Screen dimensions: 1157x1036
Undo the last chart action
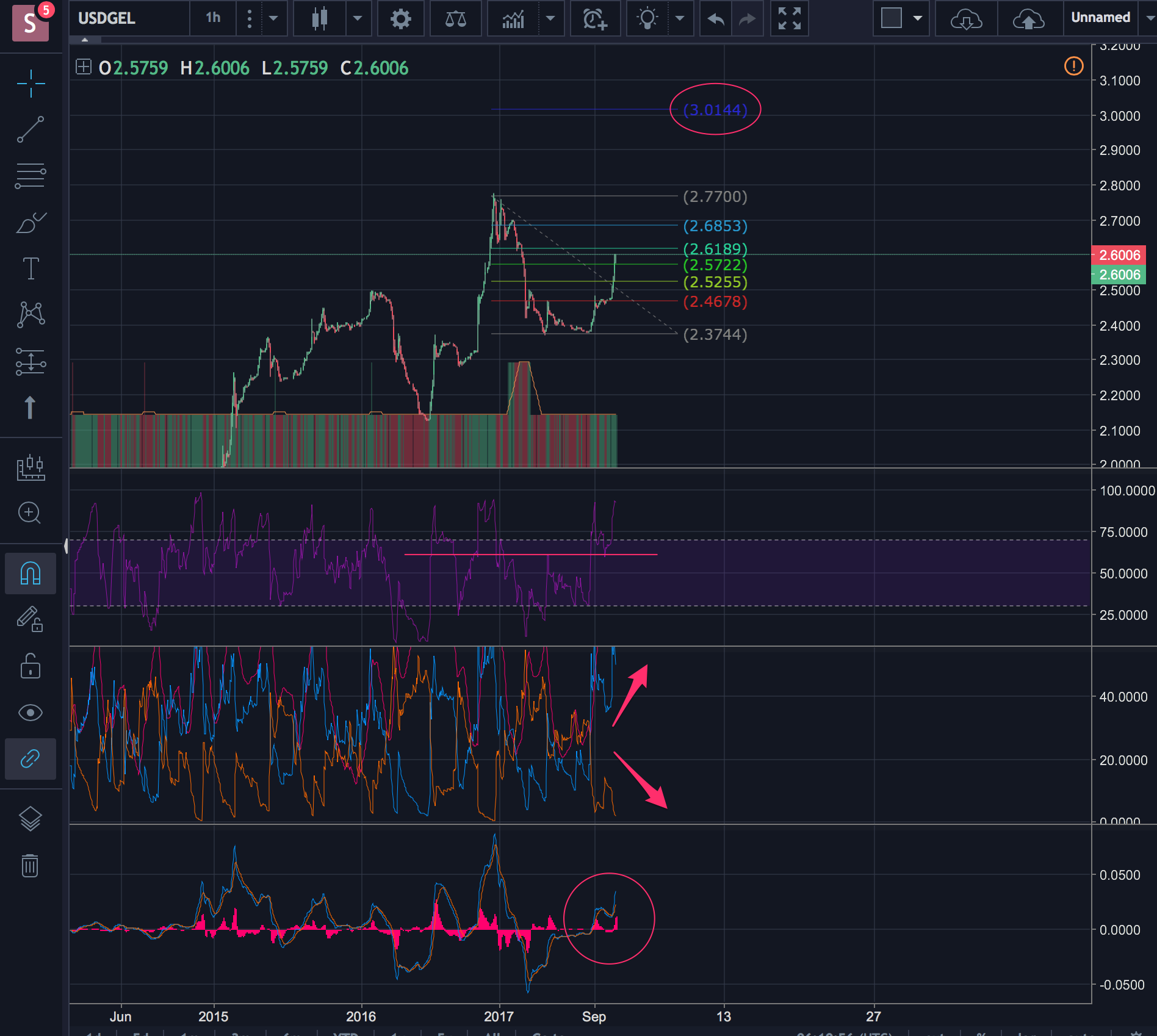pyautogui.click(x=716, y=19)
